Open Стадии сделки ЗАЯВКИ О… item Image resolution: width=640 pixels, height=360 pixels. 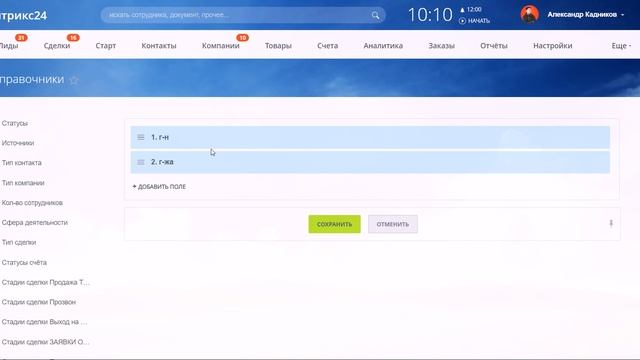46,342
